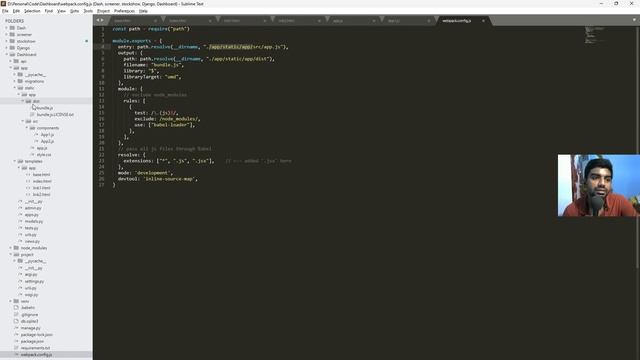Screen dimensions: 640x360
Task: Open package.json in the sidebar
Action: (32, 341)
